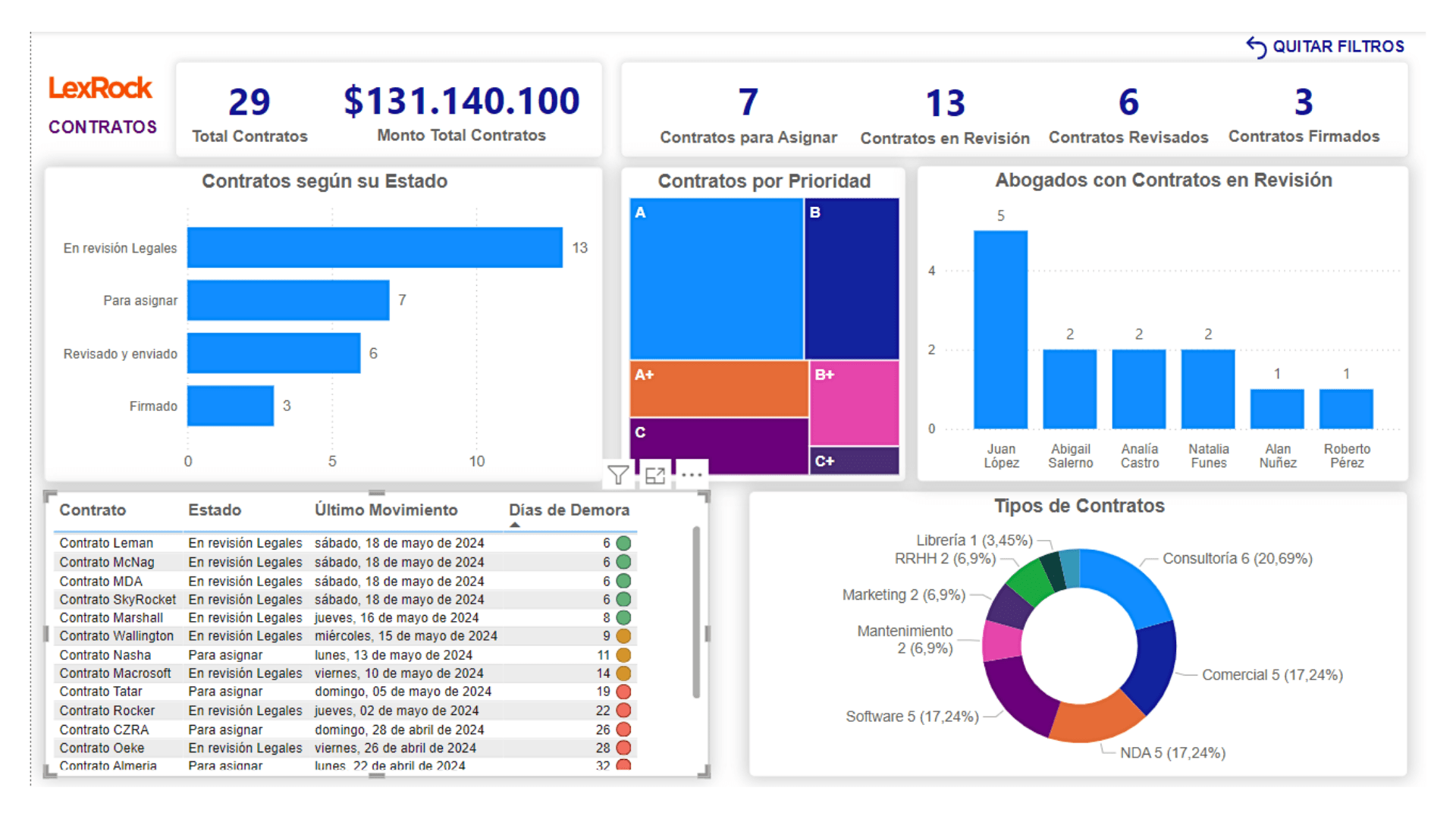Click the green status dot for Contrato Leman
Image resolution: width=1456 pixels, height=819 pixels.
click(623, 543)
